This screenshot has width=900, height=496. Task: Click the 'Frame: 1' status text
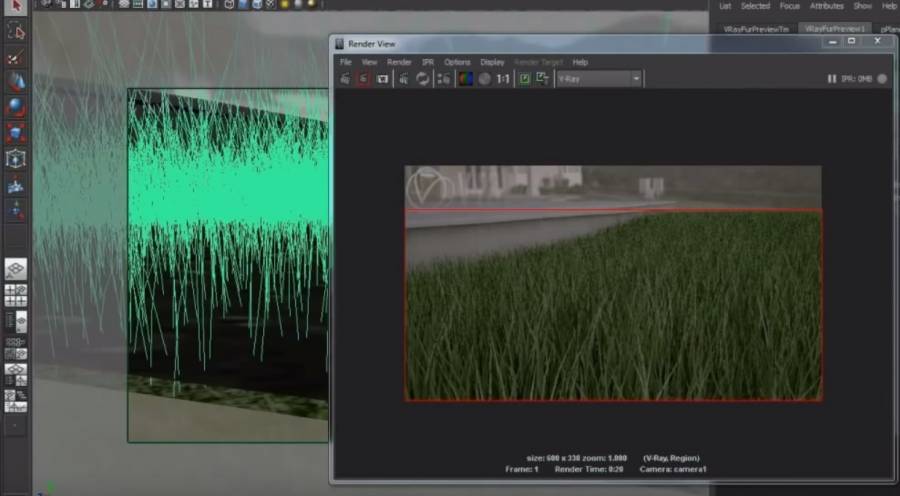522,469
